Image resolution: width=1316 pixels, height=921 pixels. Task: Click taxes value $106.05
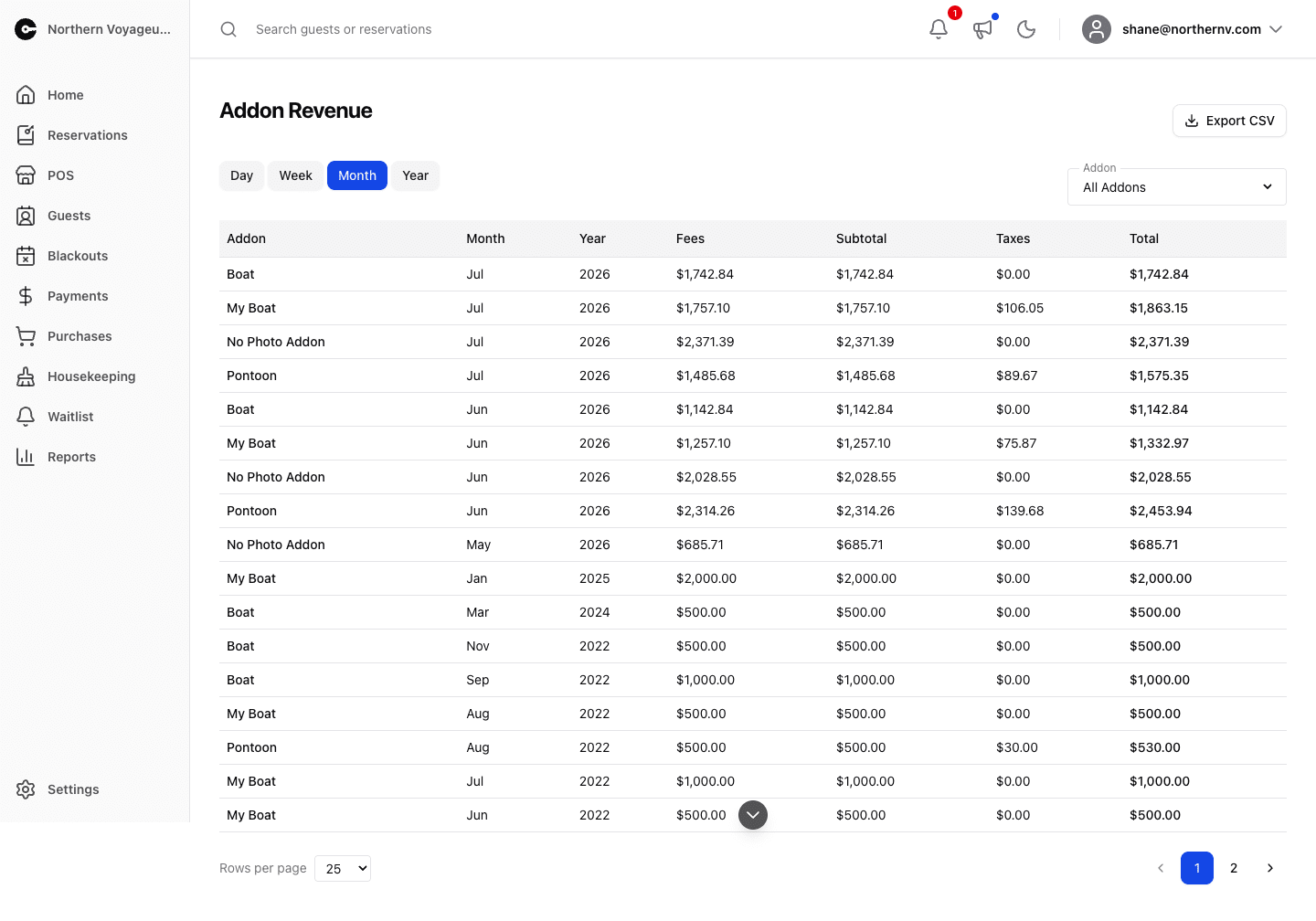(x=1020, y=308)
